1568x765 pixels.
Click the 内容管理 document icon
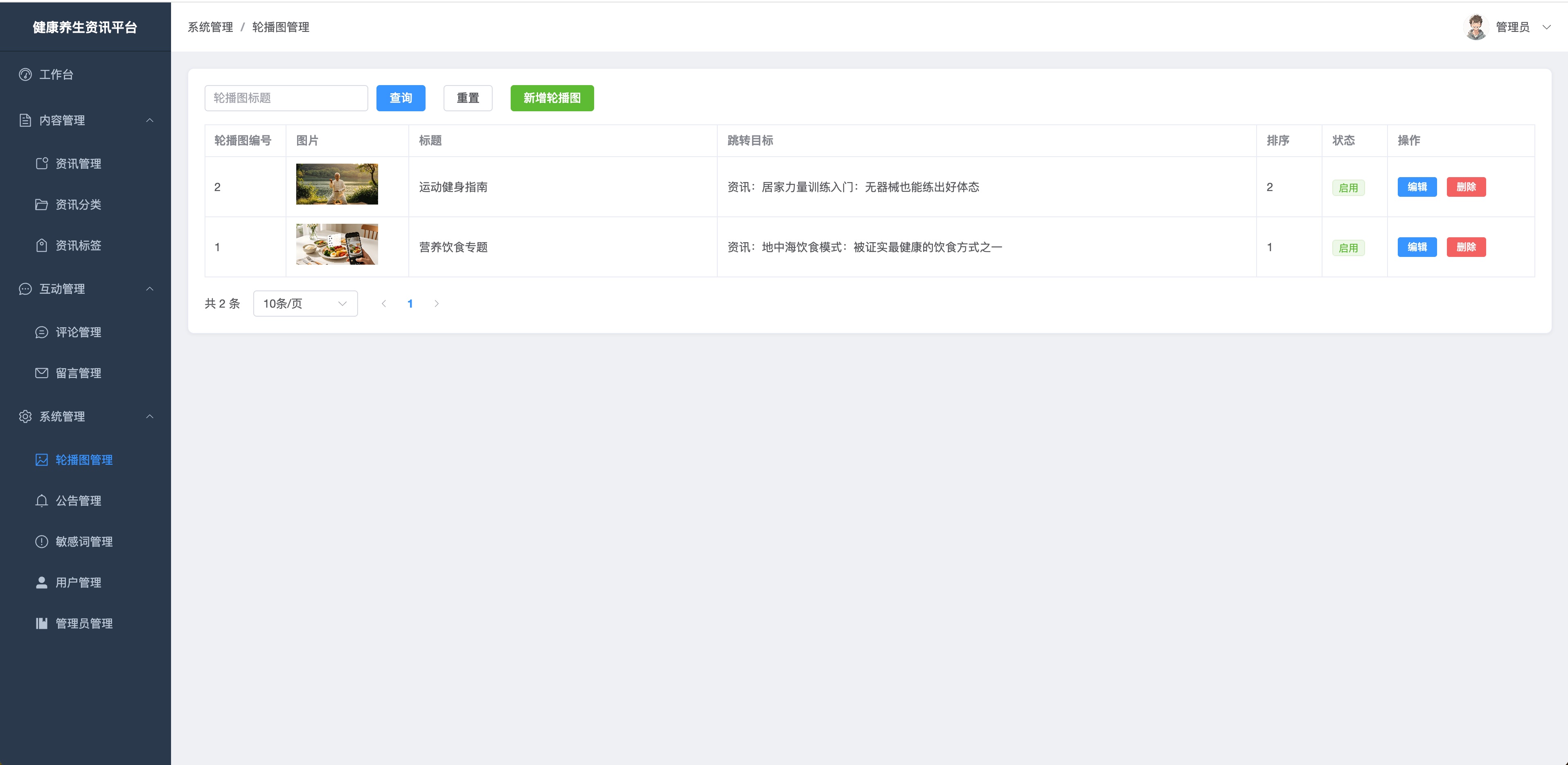(25, 120)
